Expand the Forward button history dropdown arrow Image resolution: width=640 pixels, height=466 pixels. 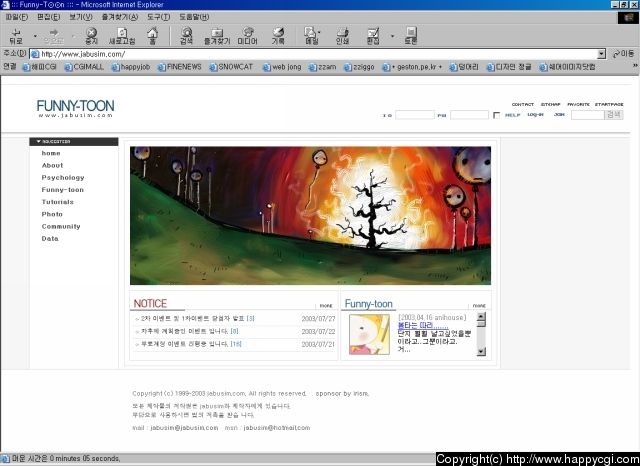(73, 36)
